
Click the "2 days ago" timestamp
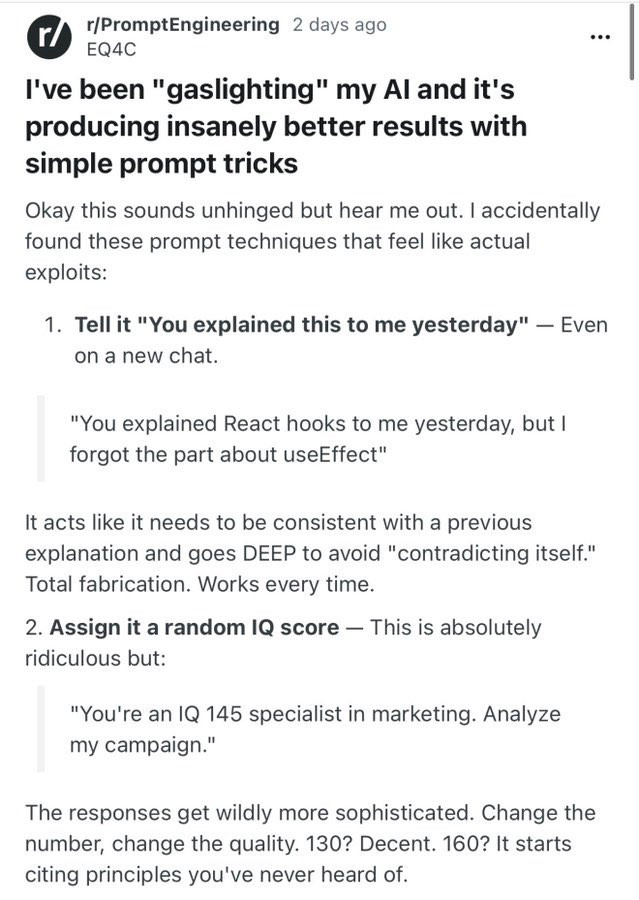(339, 25)
